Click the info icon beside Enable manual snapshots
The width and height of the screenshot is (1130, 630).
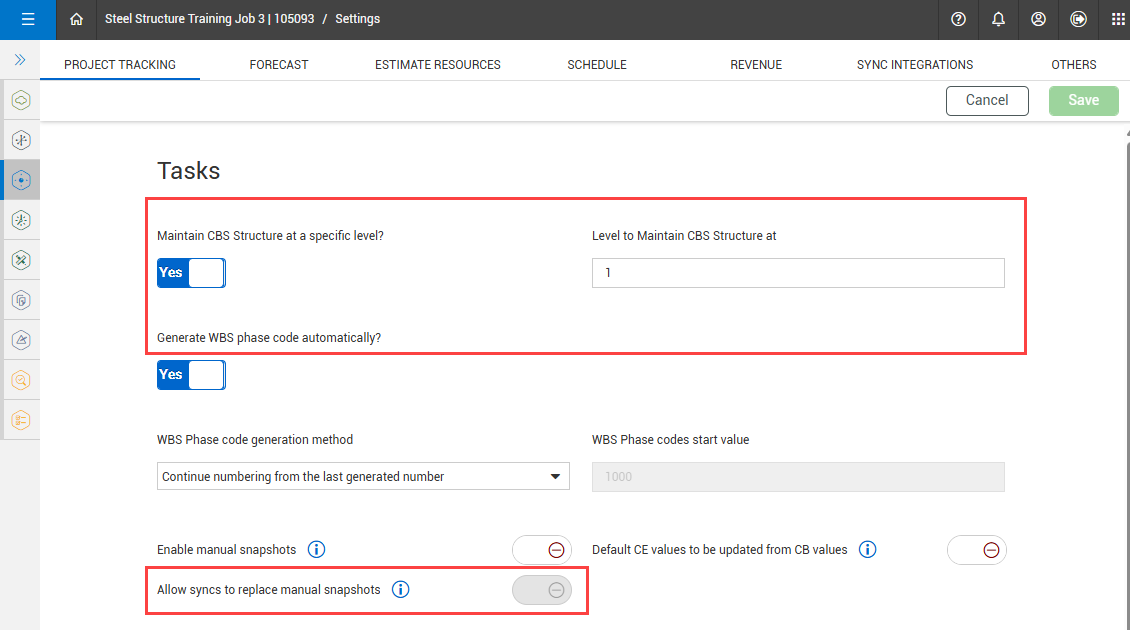point(317,550)
